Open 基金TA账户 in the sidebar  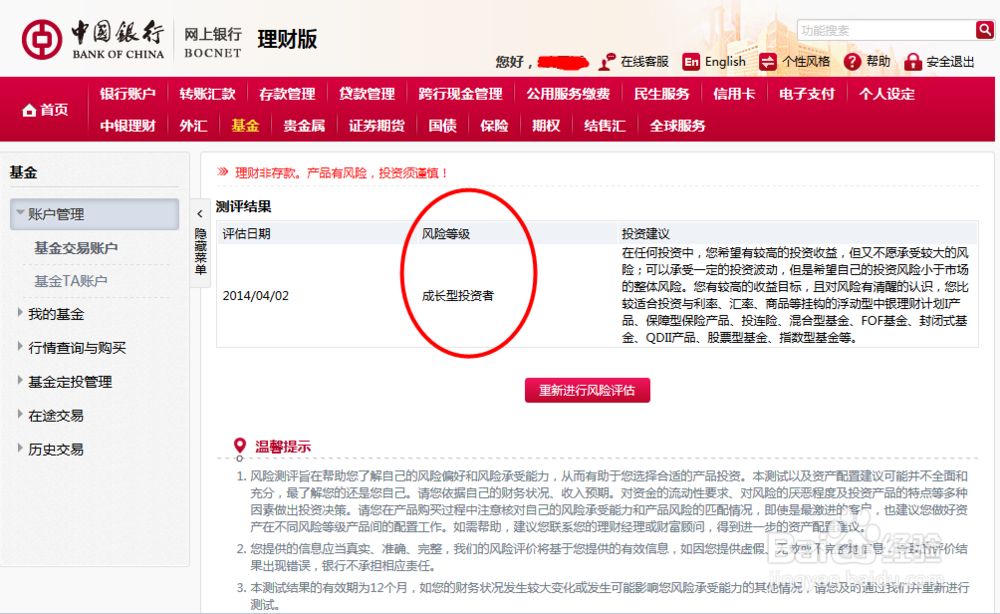tap(70, 281)
